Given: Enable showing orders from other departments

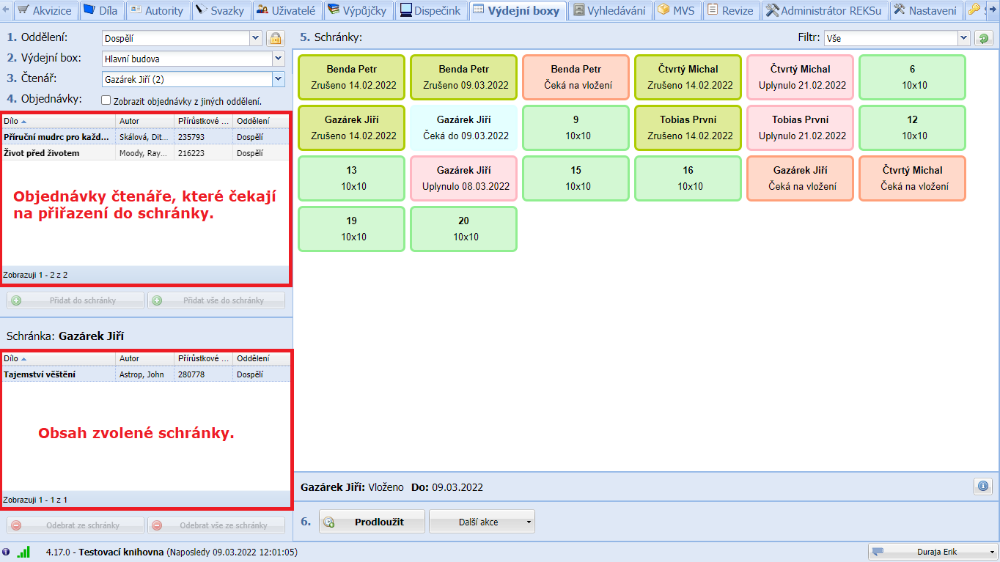Looking at the screenshot, I should pos(107,101).
